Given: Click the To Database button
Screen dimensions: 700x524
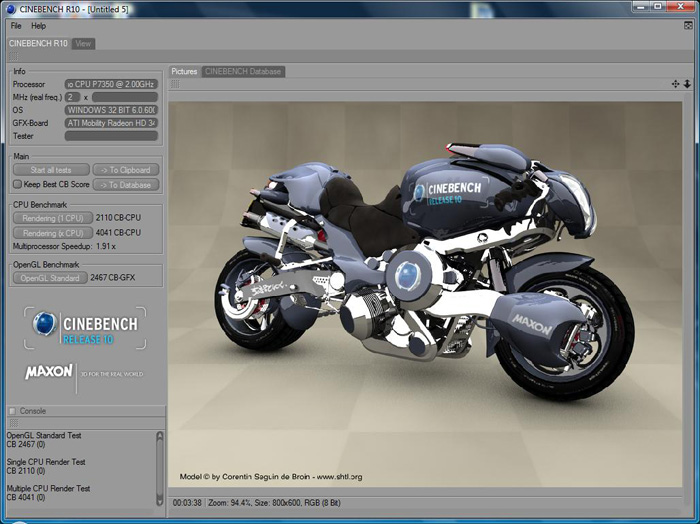Looking at the screenshot, I should [125, 185].
